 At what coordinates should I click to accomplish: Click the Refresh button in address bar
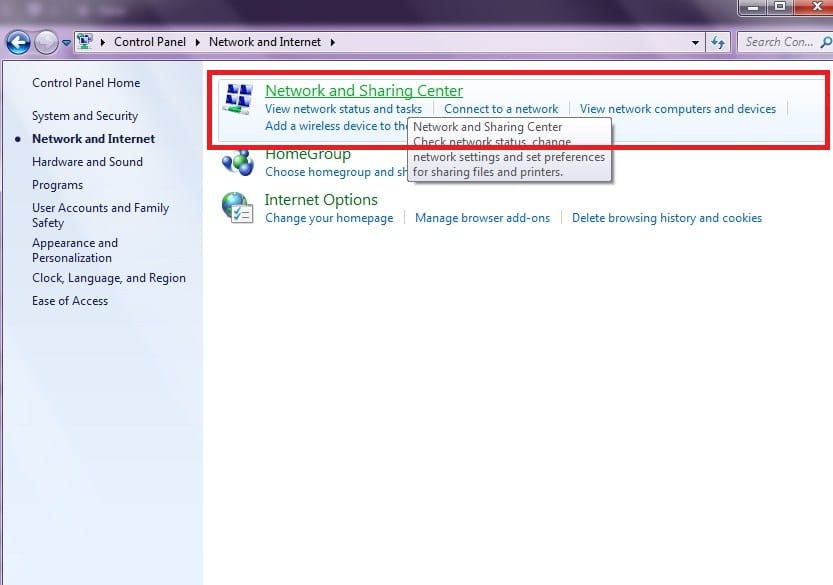[718, 43]
